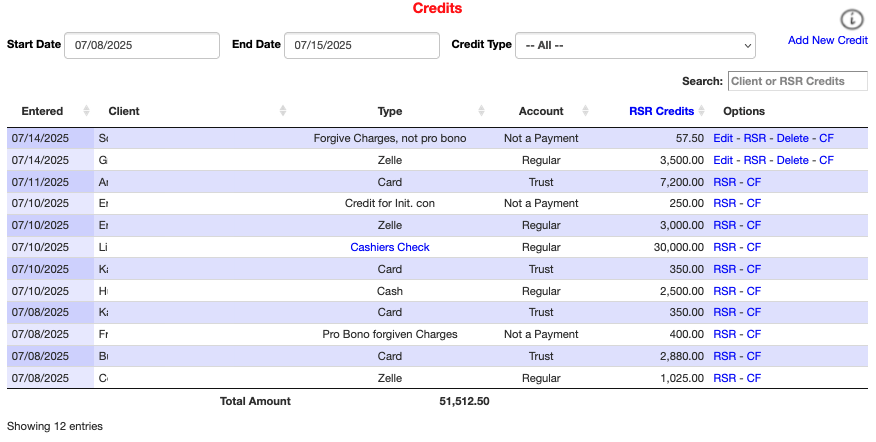Open RSR for the 3,000.00 Zelle credit
Screen dimensions: 876x442
click(x=725, y=225)
